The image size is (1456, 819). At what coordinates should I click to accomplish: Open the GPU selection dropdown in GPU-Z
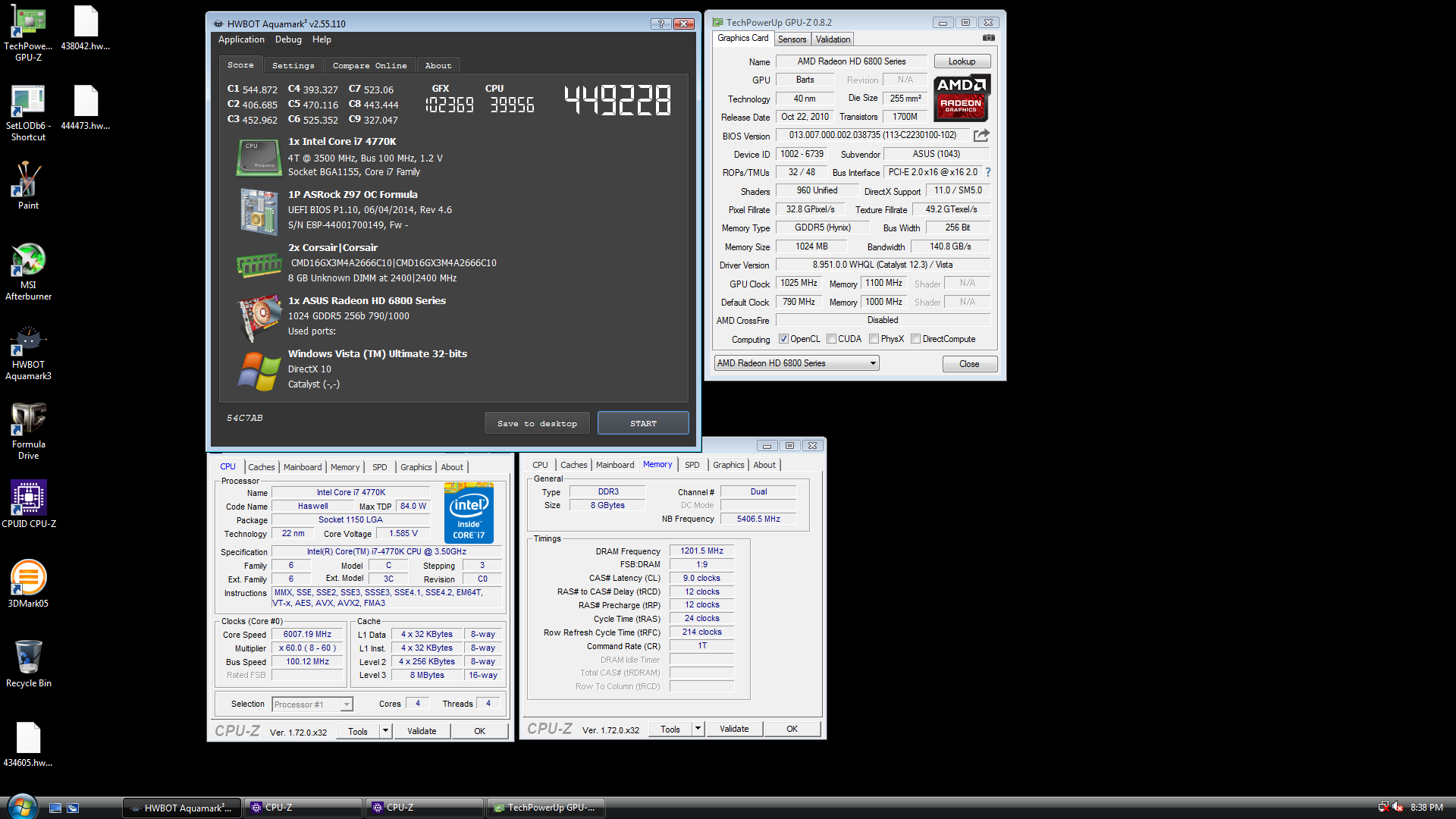click(796, 363)
